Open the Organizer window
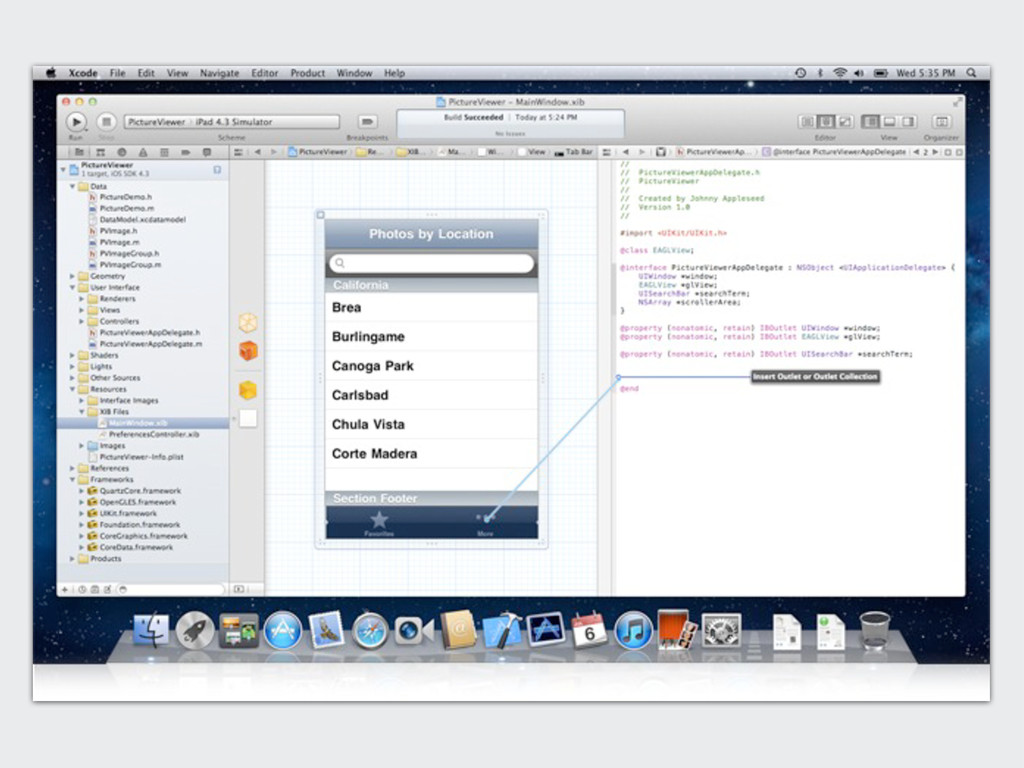The width and height of the screenshot is (1024, 768). (x=941, y=121)
